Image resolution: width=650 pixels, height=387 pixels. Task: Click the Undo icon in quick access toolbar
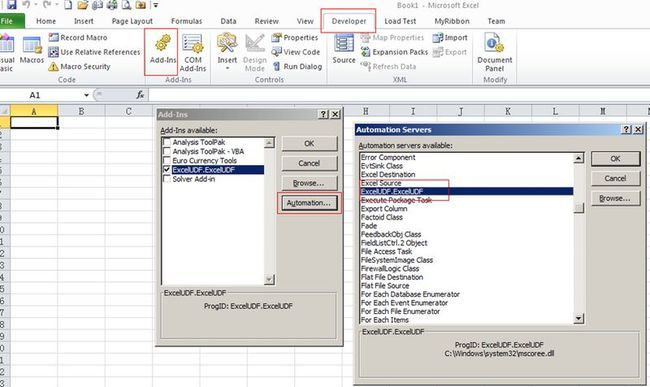click(x=26, y=5)
